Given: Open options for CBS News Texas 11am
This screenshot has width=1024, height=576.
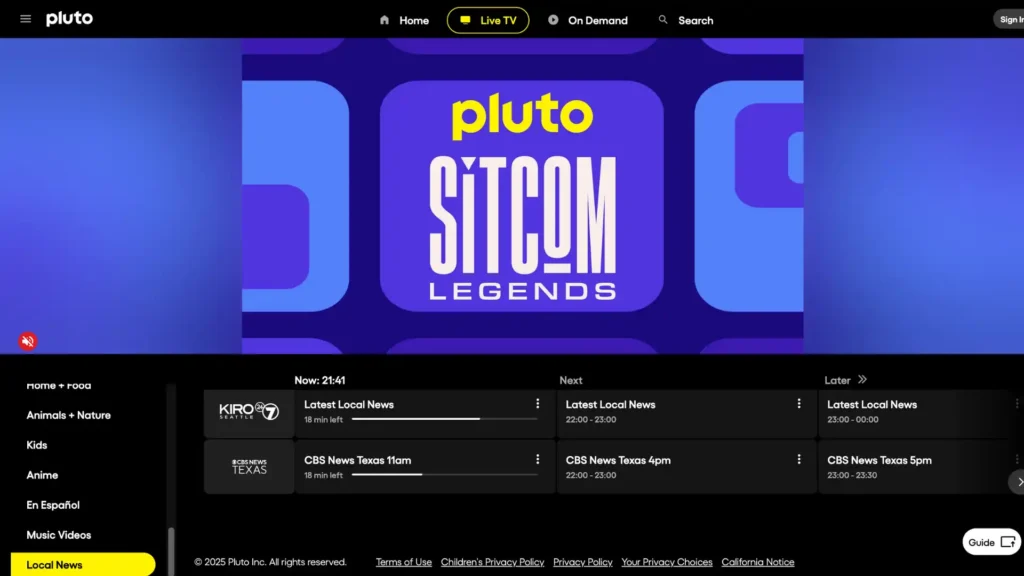Looking at the screenshot, I should [x=537, y=460].
